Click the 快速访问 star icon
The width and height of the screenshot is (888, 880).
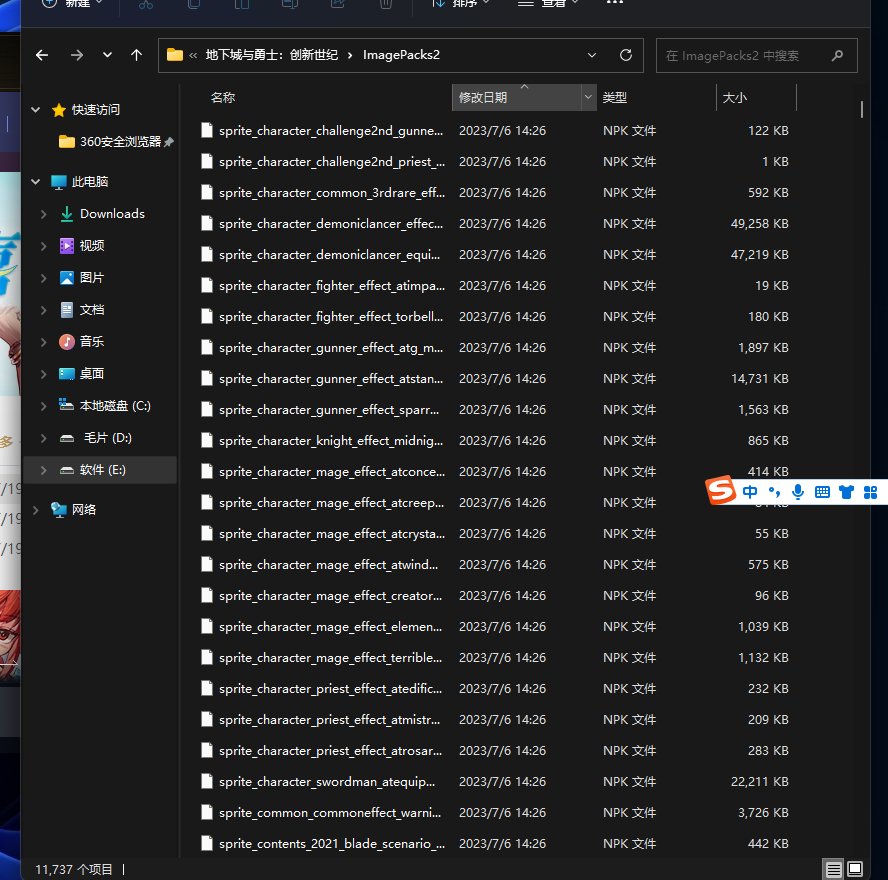[x=59, y=109]
